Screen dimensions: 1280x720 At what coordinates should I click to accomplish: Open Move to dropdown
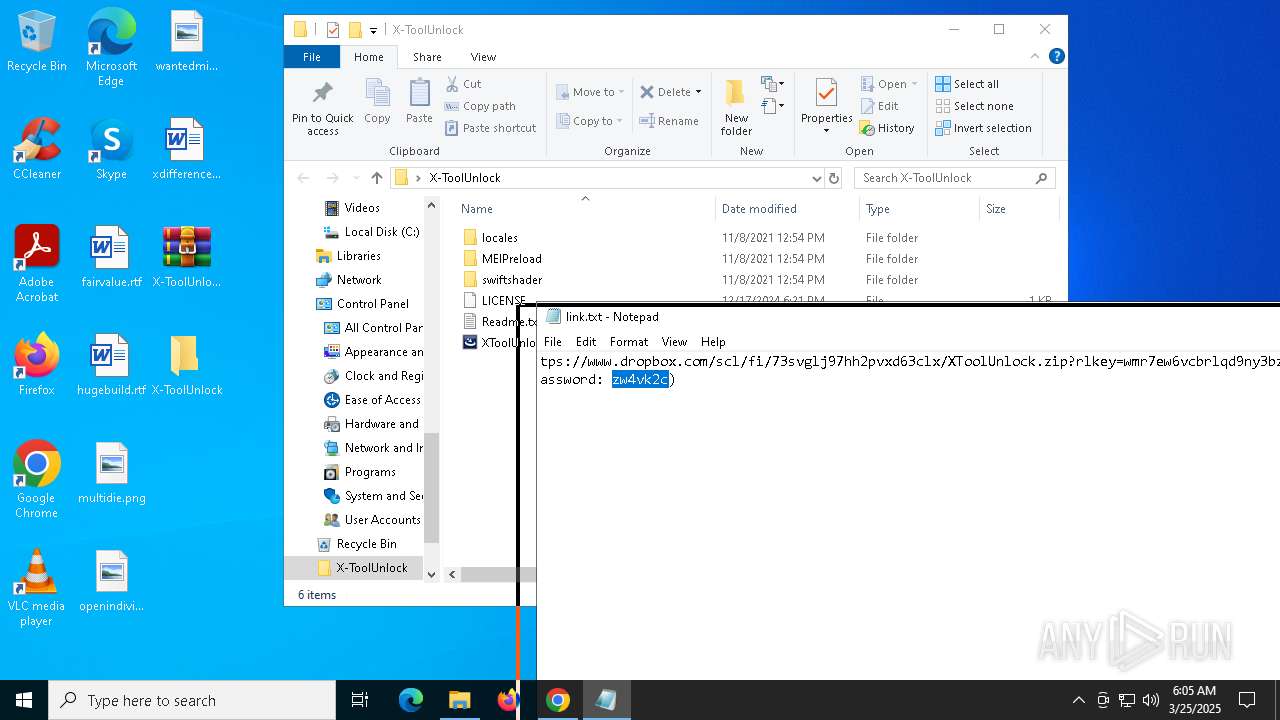[x=590, y=92]
